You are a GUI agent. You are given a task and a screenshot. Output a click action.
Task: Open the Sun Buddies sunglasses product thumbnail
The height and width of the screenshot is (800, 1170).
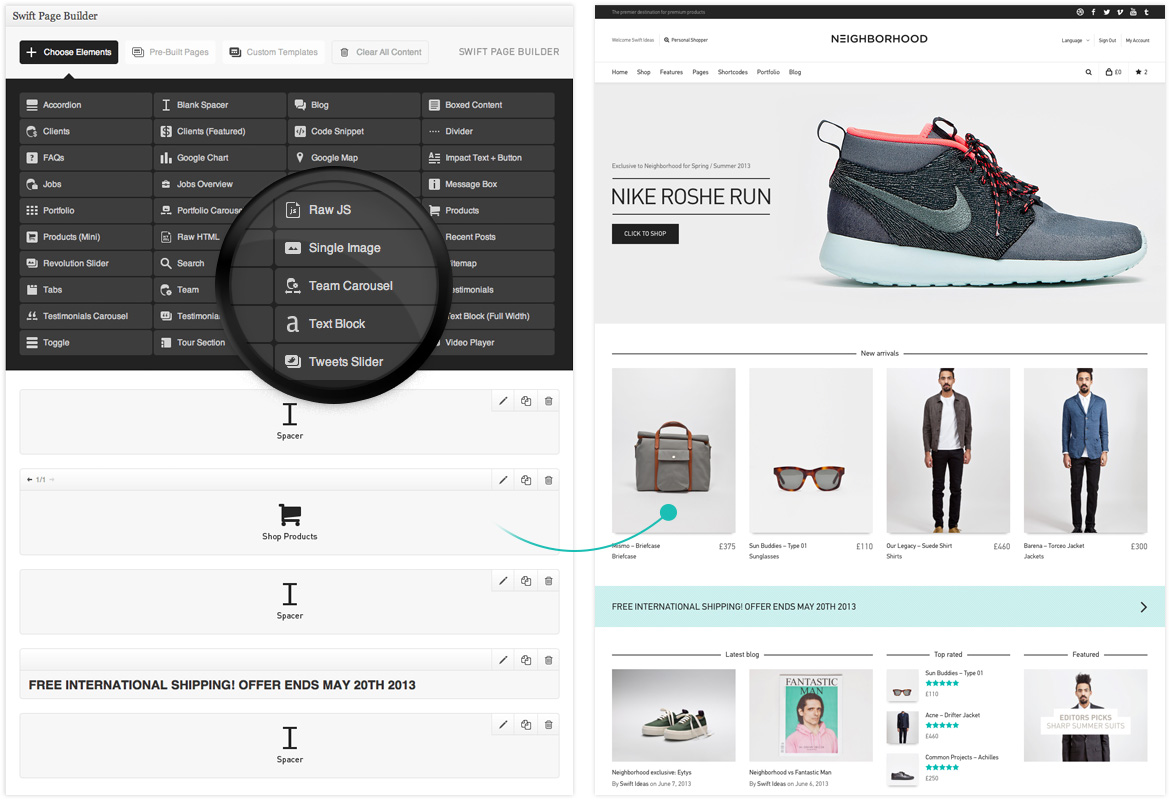(x=810, y=451)
